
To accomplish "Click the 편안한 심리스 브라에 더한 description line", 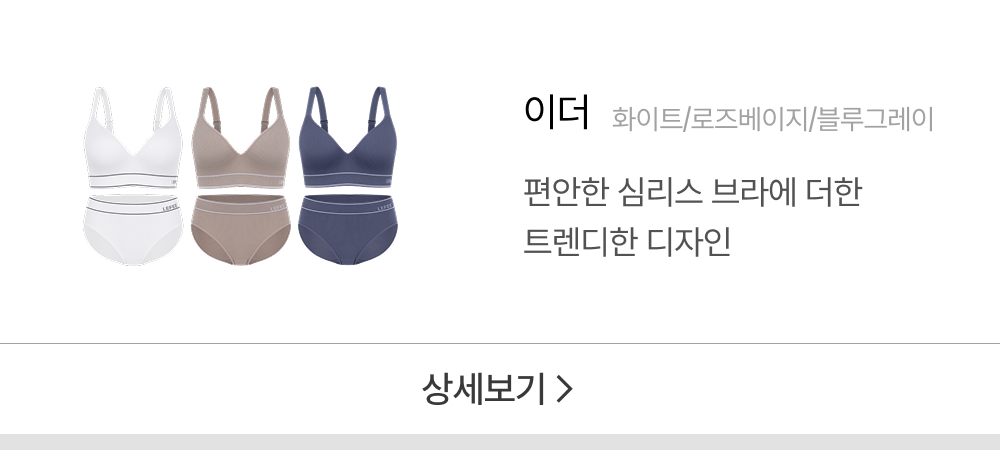I will (693, 192).
